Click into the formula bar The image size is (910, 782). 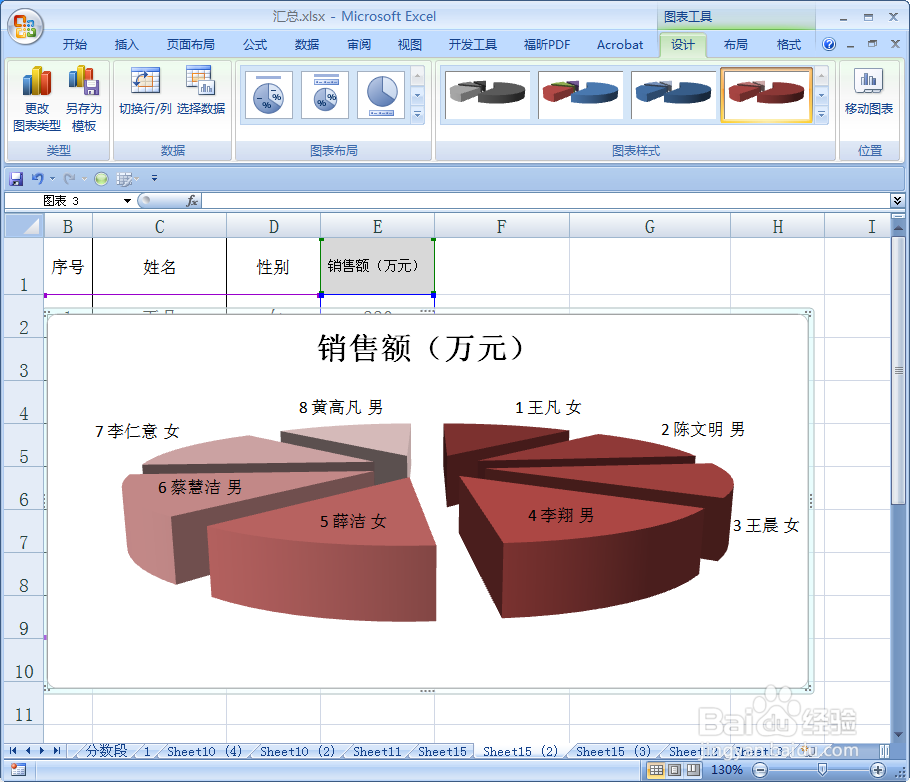(546, 201)
